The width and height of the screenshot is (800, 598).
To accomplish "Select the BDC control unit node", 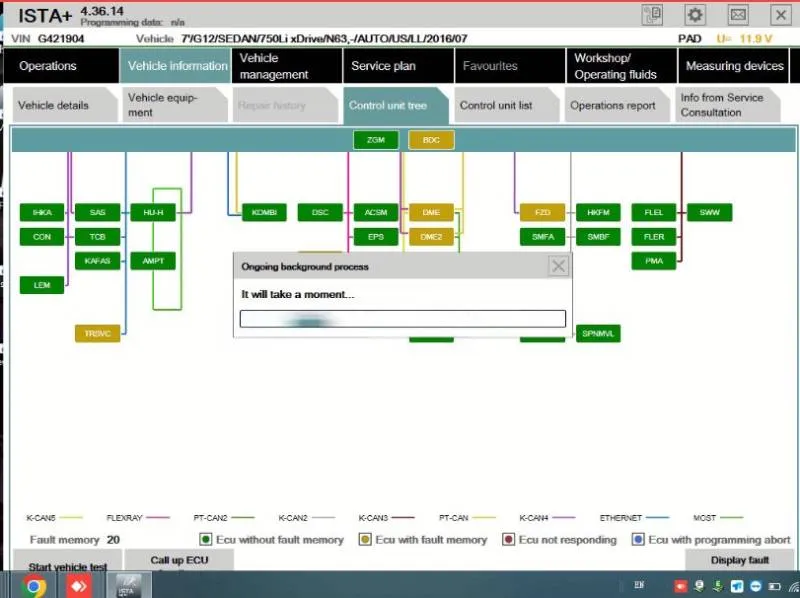I will [431, 140].
